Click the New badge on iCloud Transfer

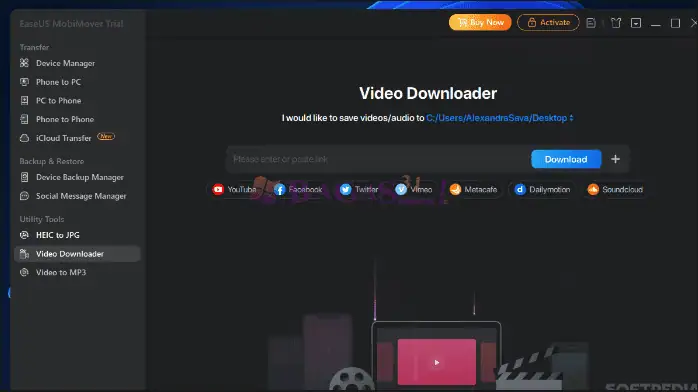click(106, 136)
